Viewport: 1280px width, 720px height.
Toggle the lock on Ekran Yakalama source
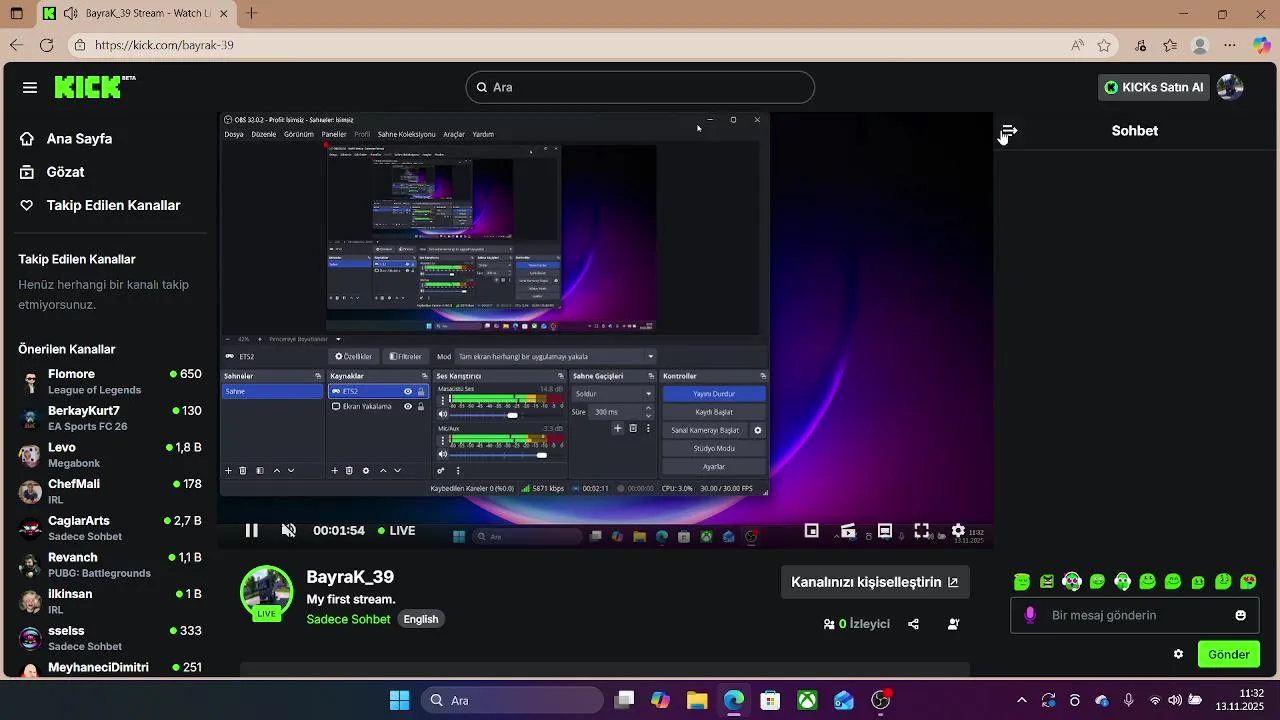click(x=421, y=406)
